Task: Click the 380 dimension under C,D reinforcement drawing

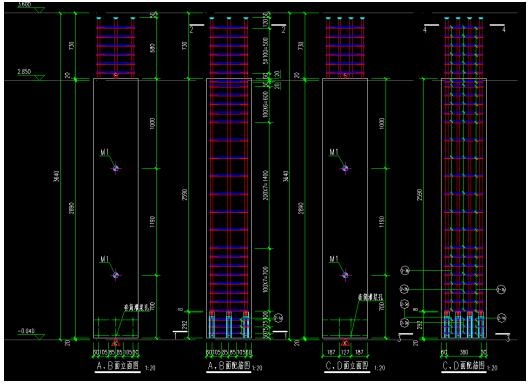Action: click(x=464, y=352)
